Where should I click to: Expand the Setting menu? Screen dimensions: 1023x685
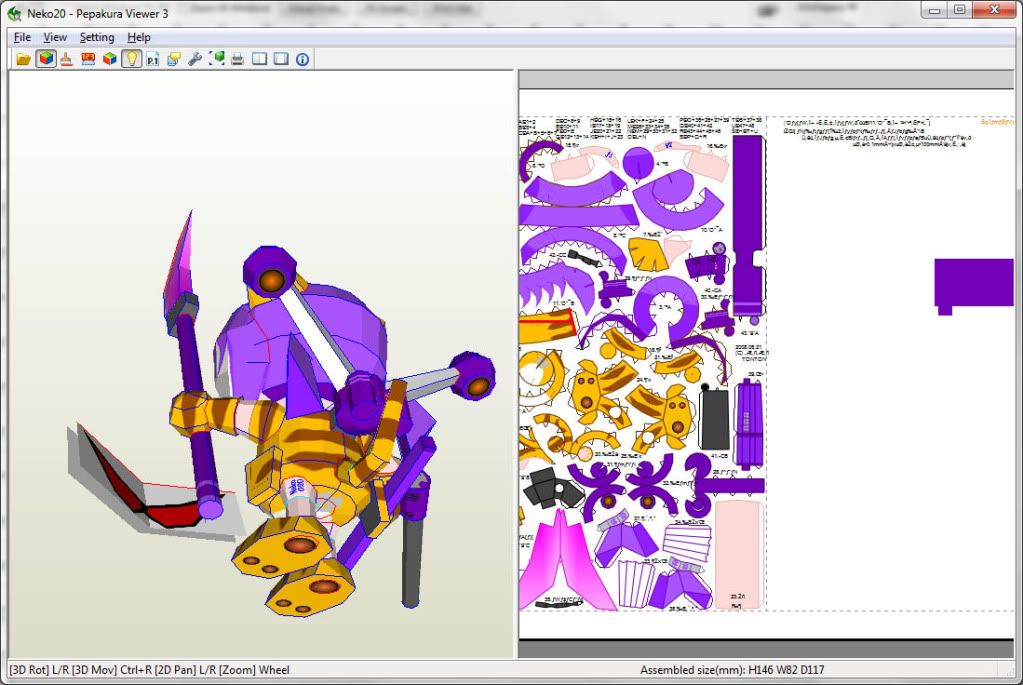pos(97,37)
